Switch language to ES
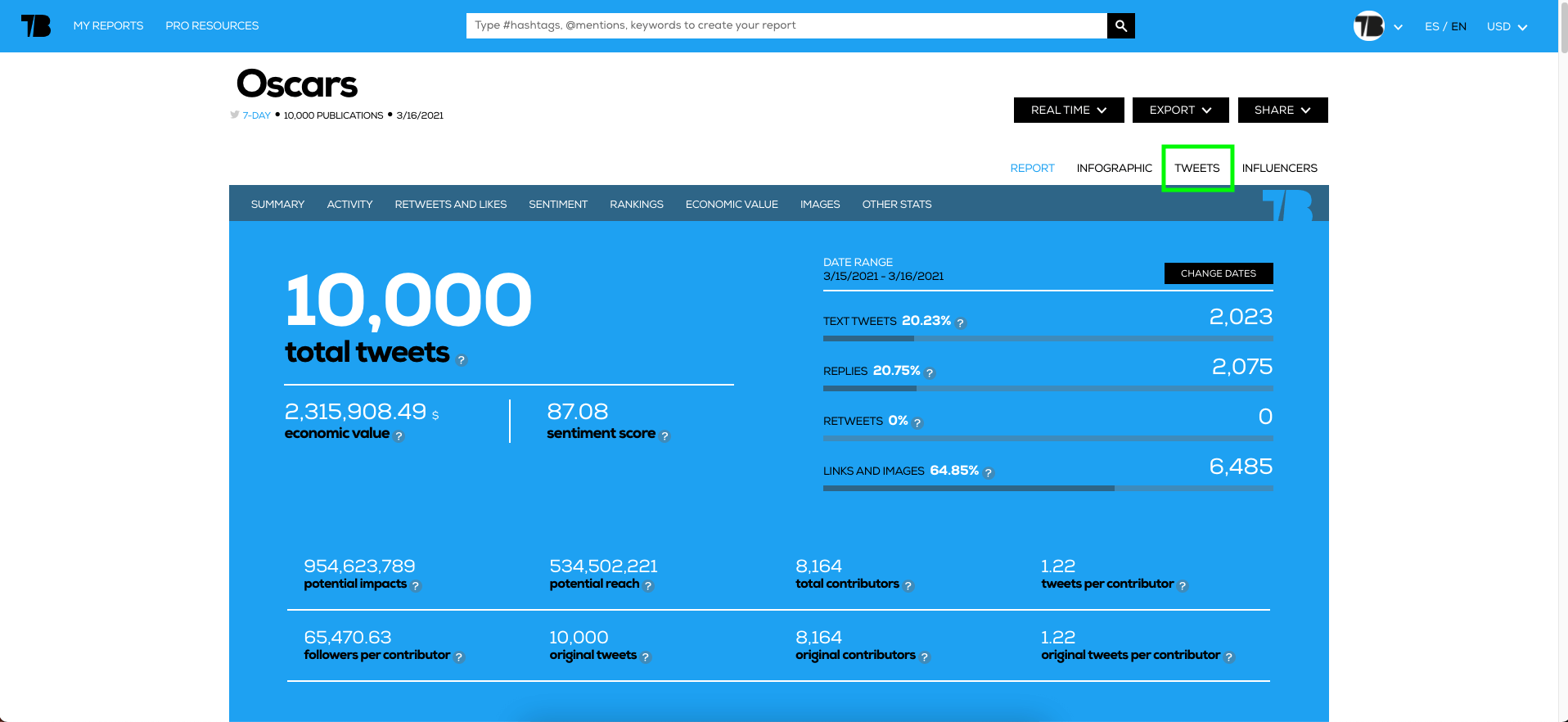 [x=1431, y=26]
